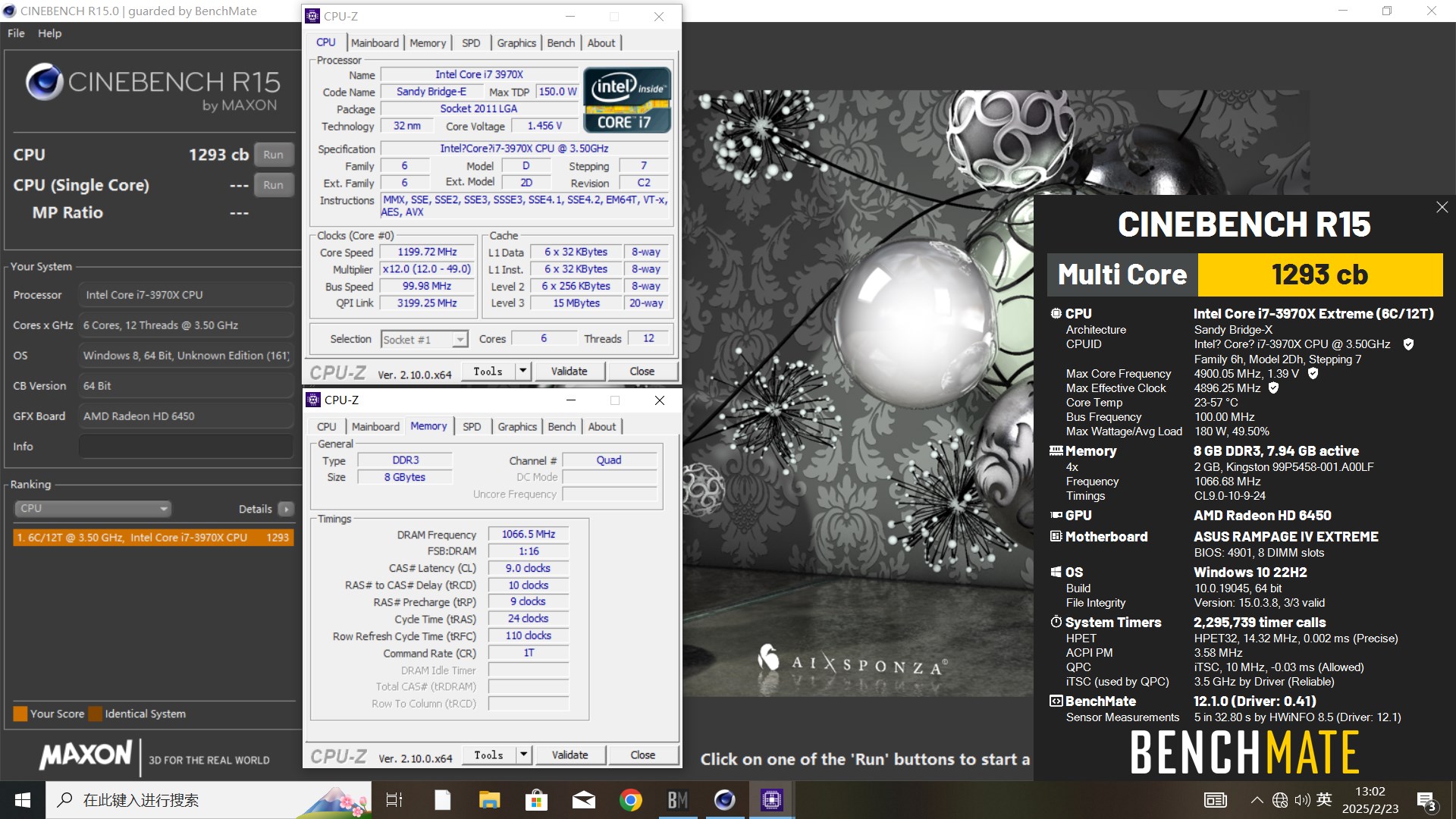The image size is (1456, 819).
Task: Close the BenchMate result panel
Action: pos(1442,207)
